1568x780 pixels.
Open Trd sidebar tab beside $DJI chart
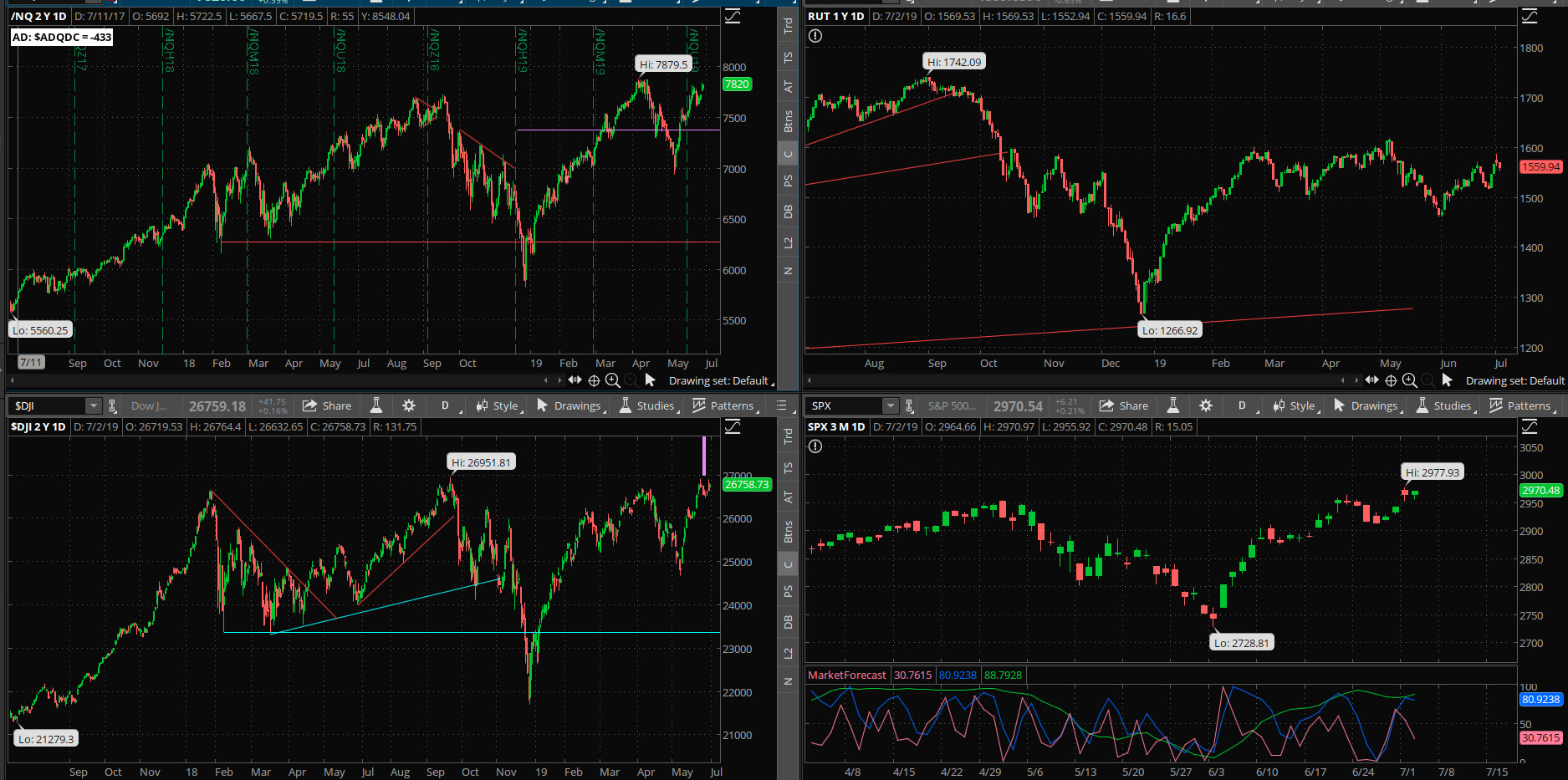click(788, 436)
